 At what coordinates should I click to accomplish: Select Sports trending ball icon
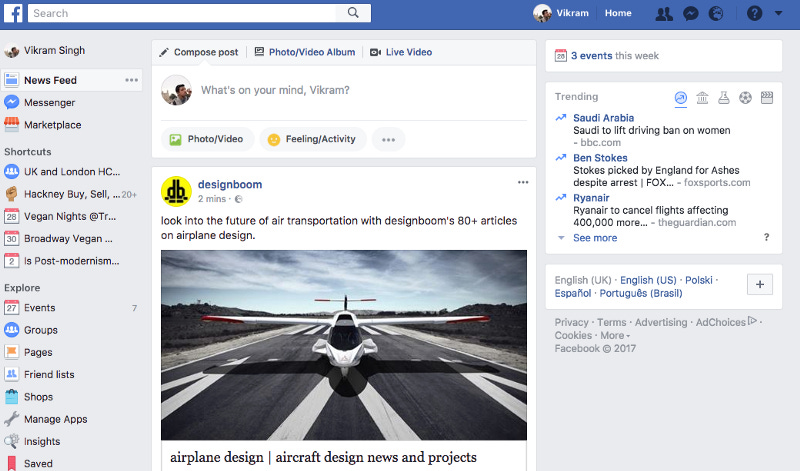click(745, 97)
